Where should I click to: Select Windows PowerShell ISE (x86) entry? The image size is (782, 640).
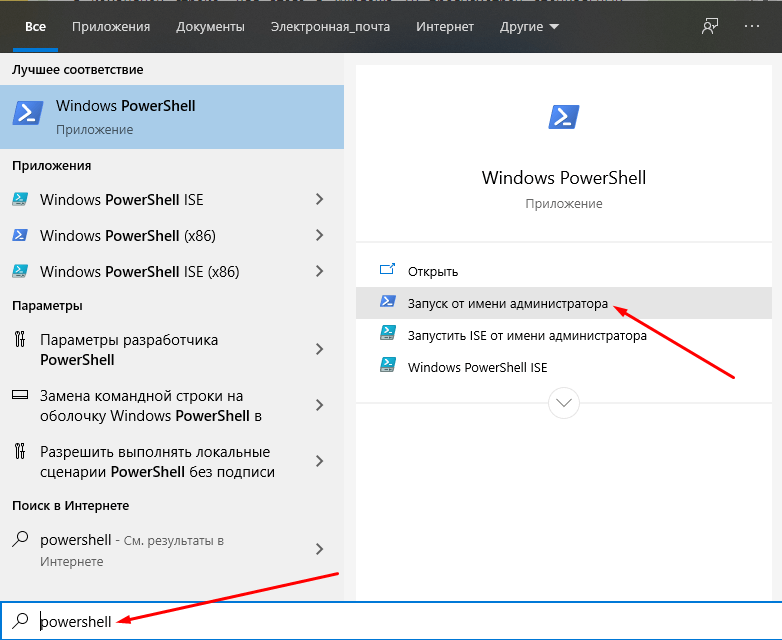point(172,271)
